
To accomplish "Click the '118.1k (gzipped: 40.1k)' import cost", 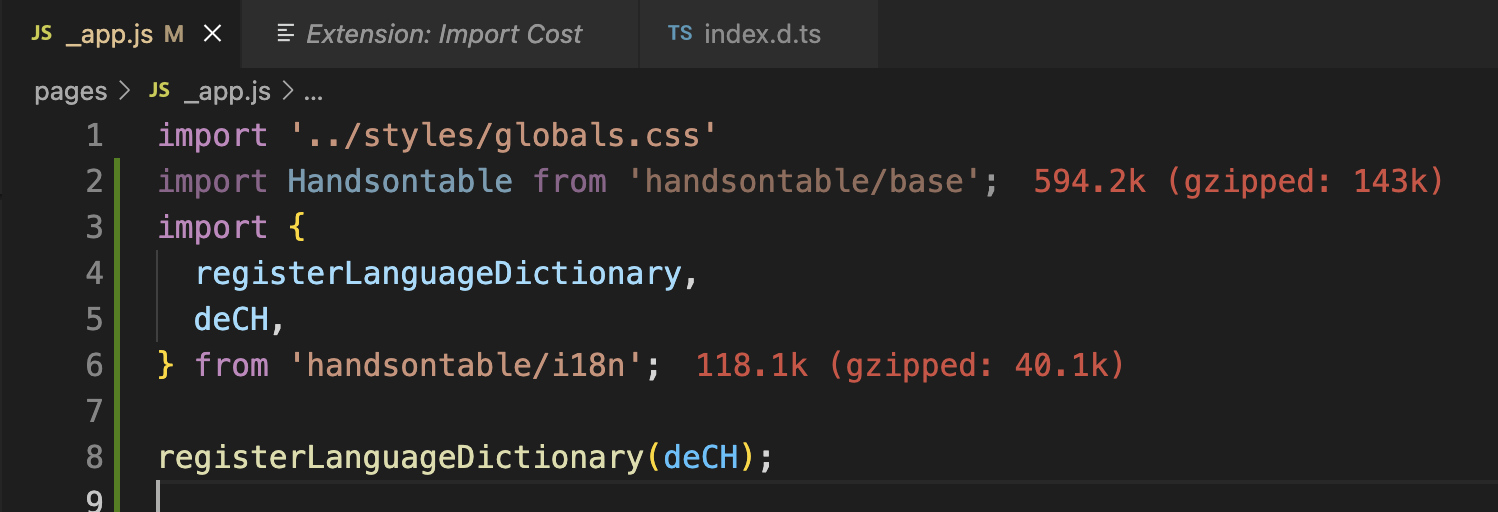I will [x=911, y=365].
